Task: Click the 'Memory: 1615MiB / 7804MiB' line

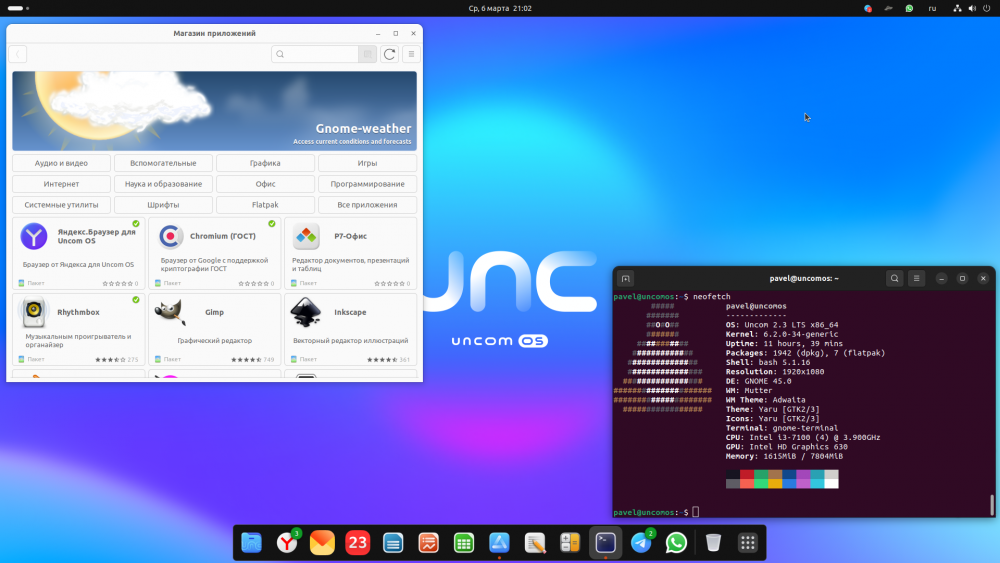Action: (784, 457)
